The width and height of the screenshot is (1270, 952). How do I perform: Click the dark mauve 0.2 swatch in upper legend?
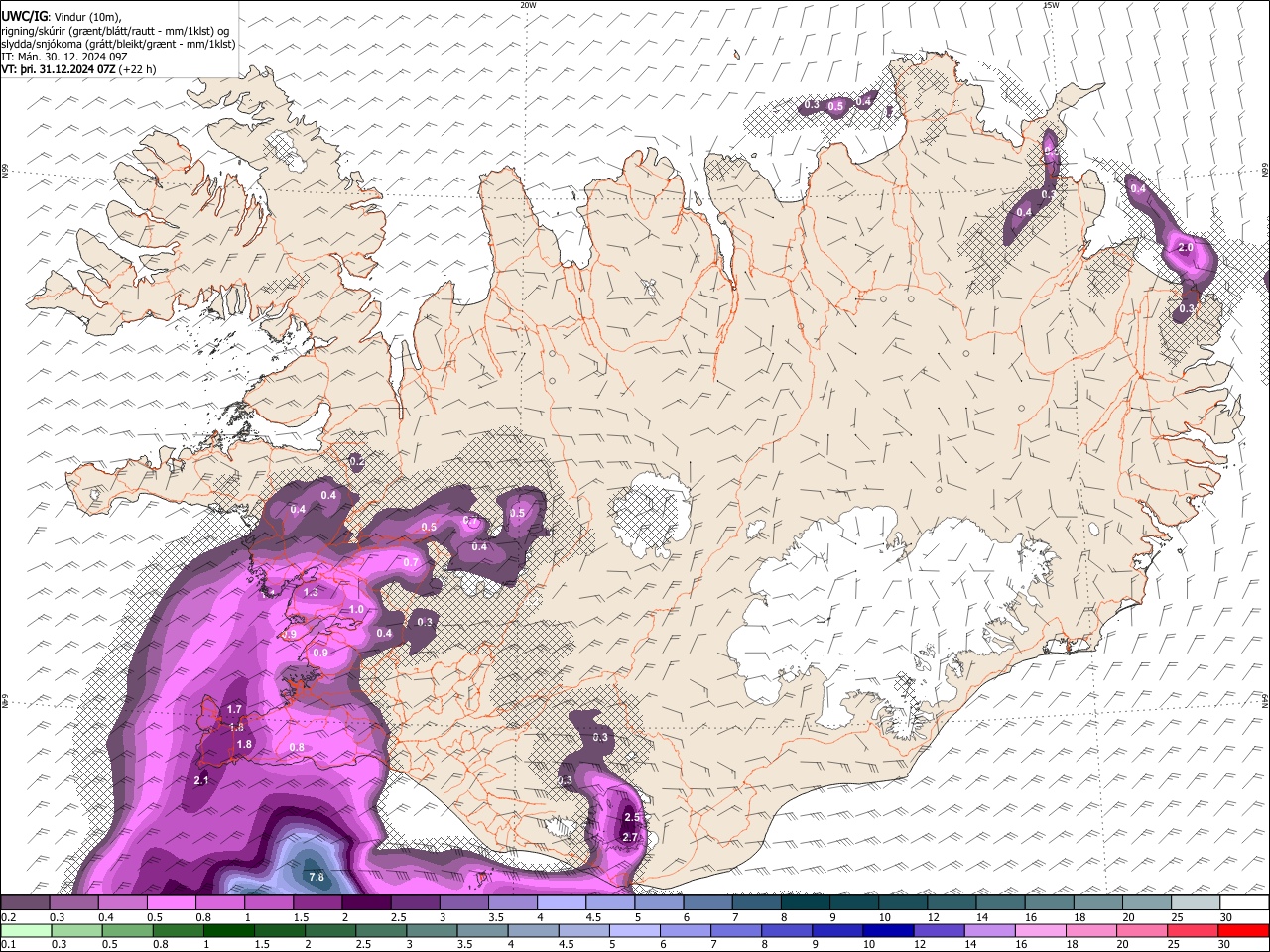[25, 903]
